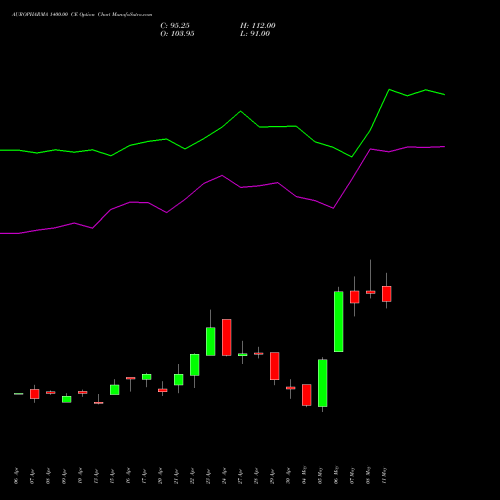Click the 06 Apr date axis label
This screenshot has height=500, width=500.
click(17, 476)
